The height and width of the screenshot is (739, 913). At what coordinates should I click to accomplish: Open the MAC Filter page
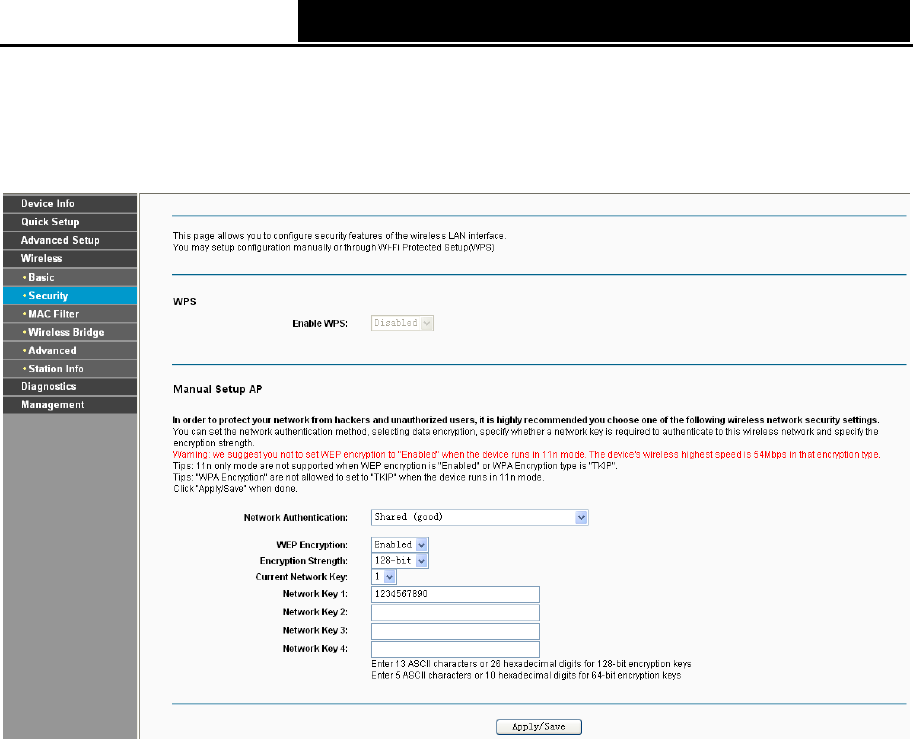[70, 314]
